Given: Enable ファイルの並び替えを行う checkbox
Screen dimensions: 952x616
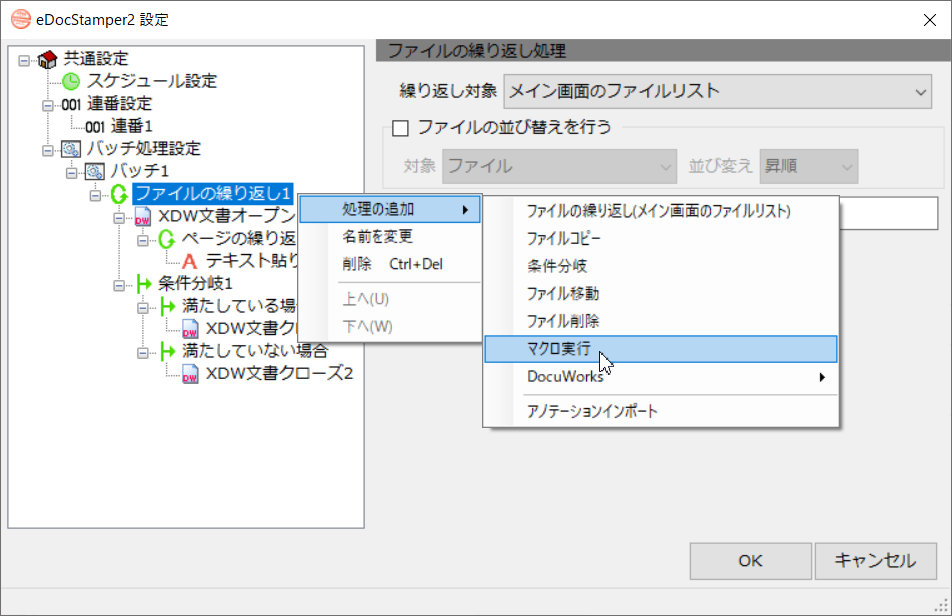Looking at the screenshot, I should 400,128.
